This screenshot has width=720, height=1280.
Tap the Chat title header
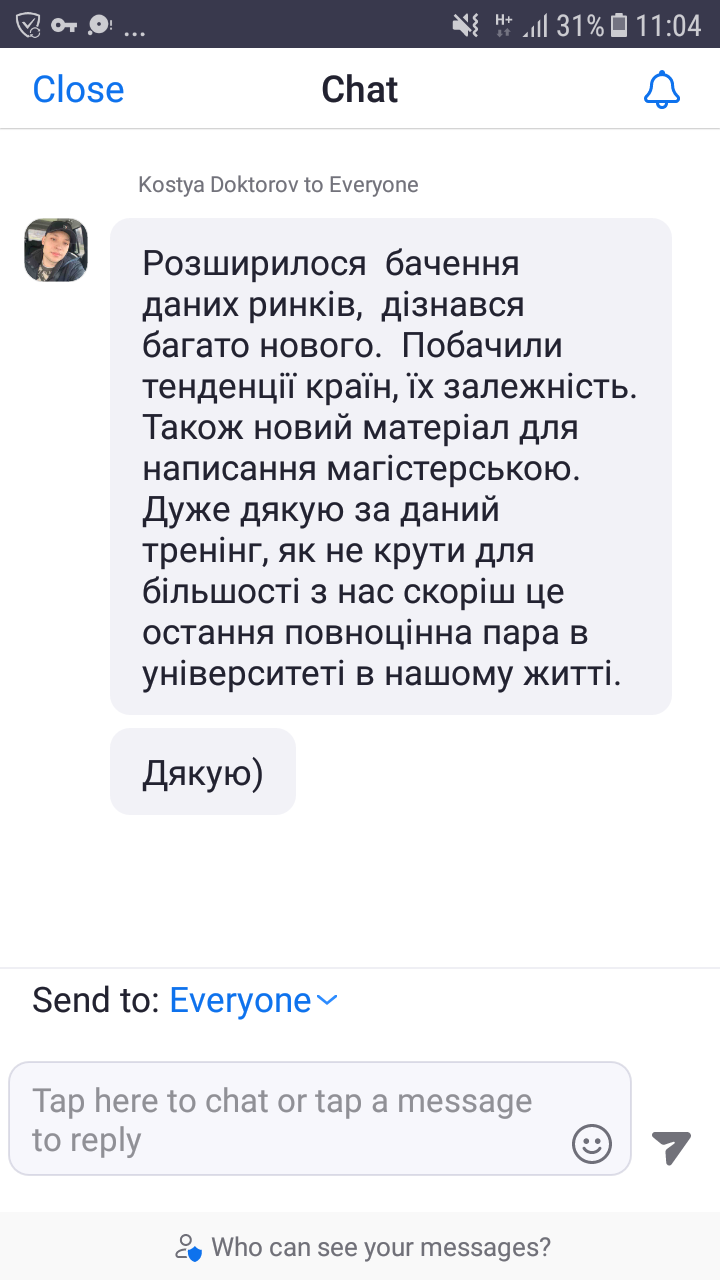pos(360,90)
